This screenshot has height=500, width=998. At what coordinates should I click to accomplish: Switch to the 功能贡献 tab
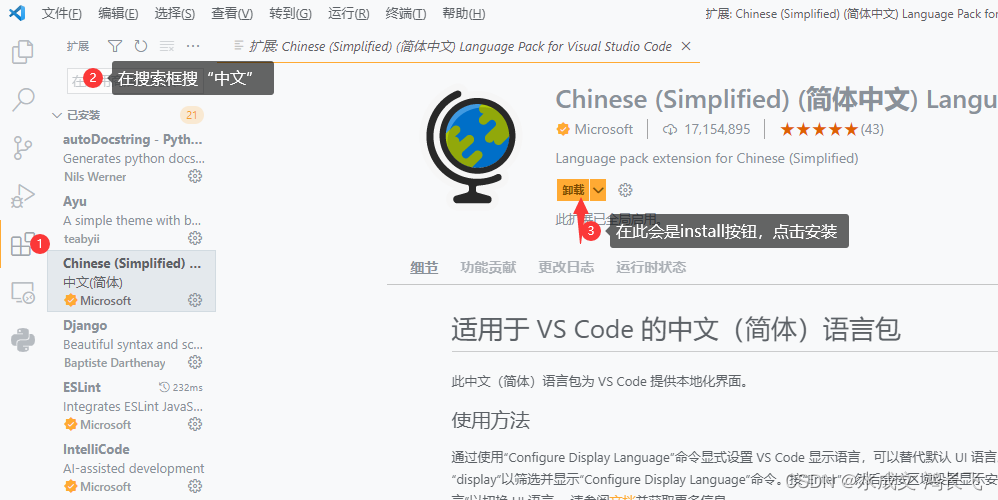(x=488, y=267)
